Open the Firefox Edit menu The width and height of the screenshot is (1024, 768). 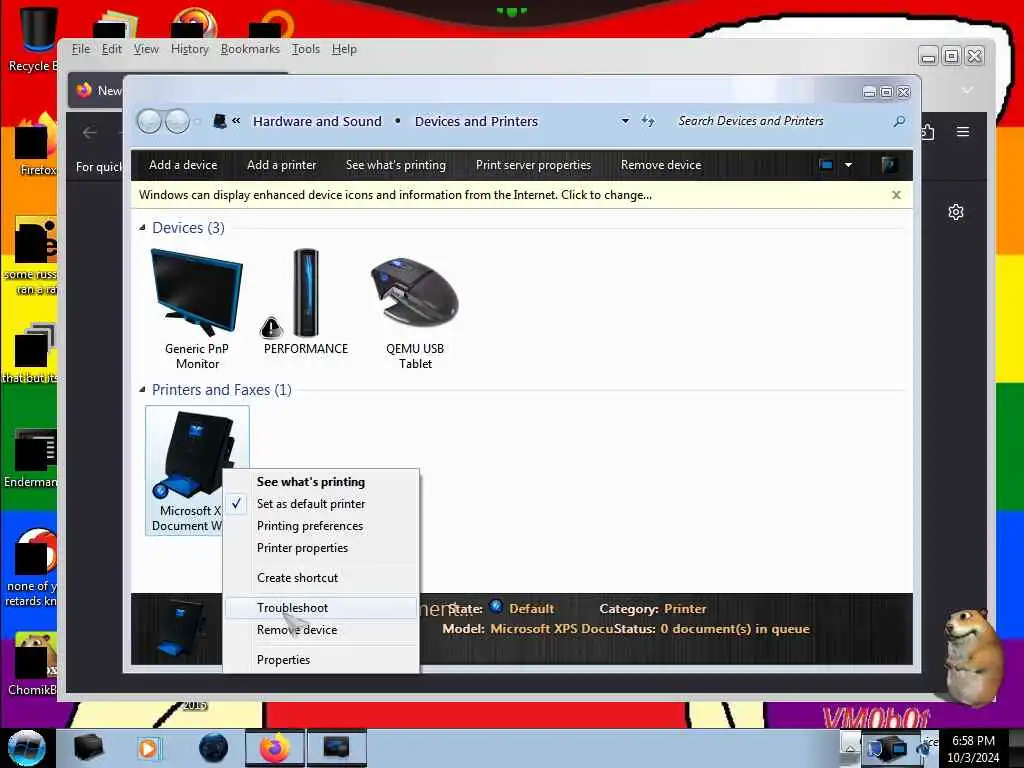[112, 49]
